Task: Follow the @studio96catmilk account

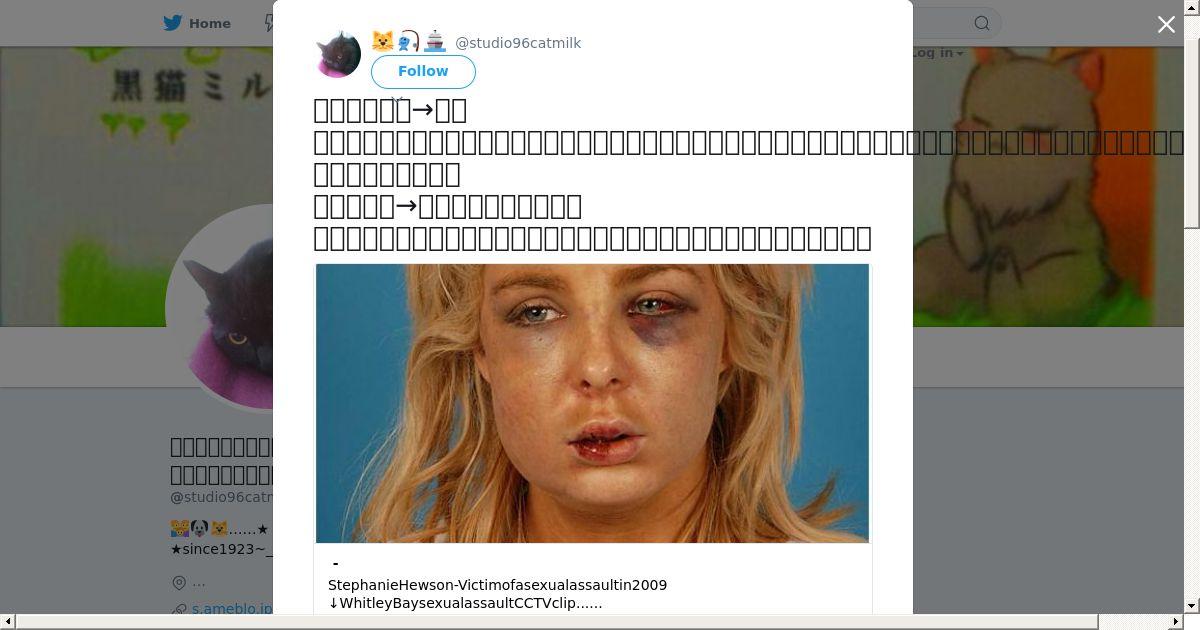Action: pos(423,71)
